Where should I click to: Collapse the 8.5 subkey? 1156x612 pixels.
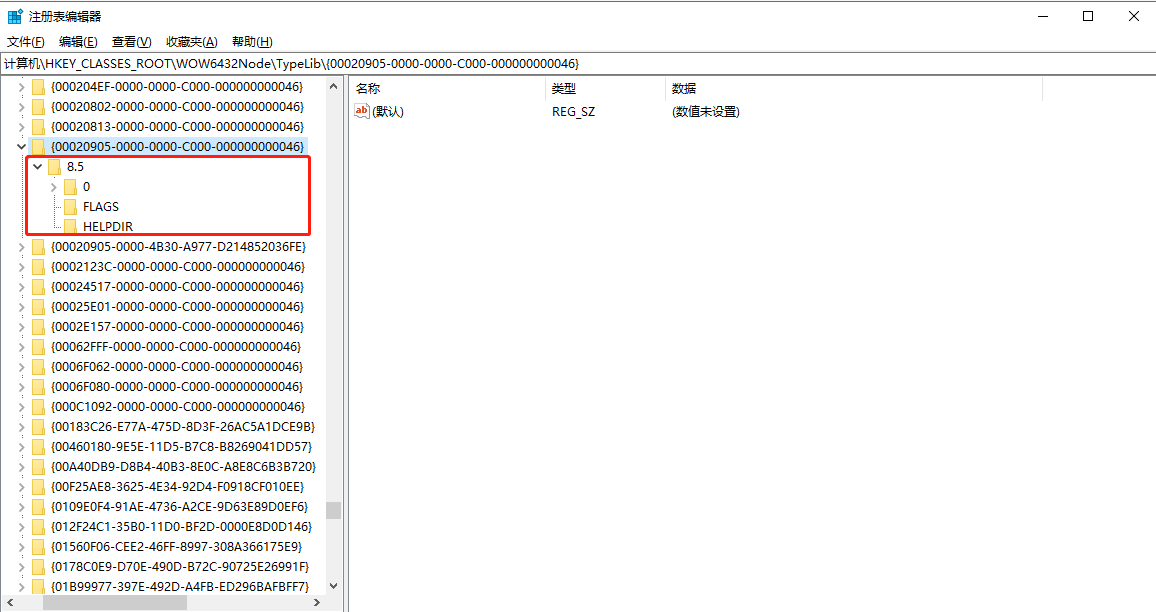38,167
